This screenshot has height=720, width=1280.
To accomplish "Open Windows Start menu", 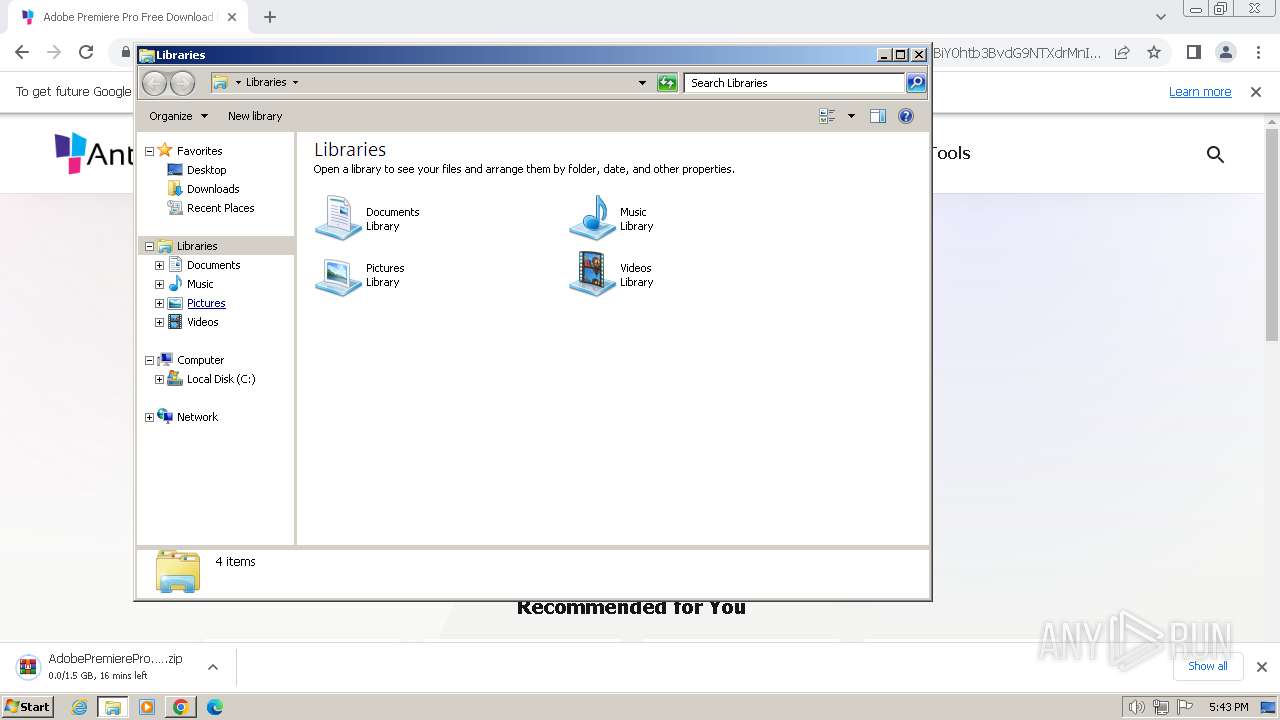I will click(x=28, y=707).
